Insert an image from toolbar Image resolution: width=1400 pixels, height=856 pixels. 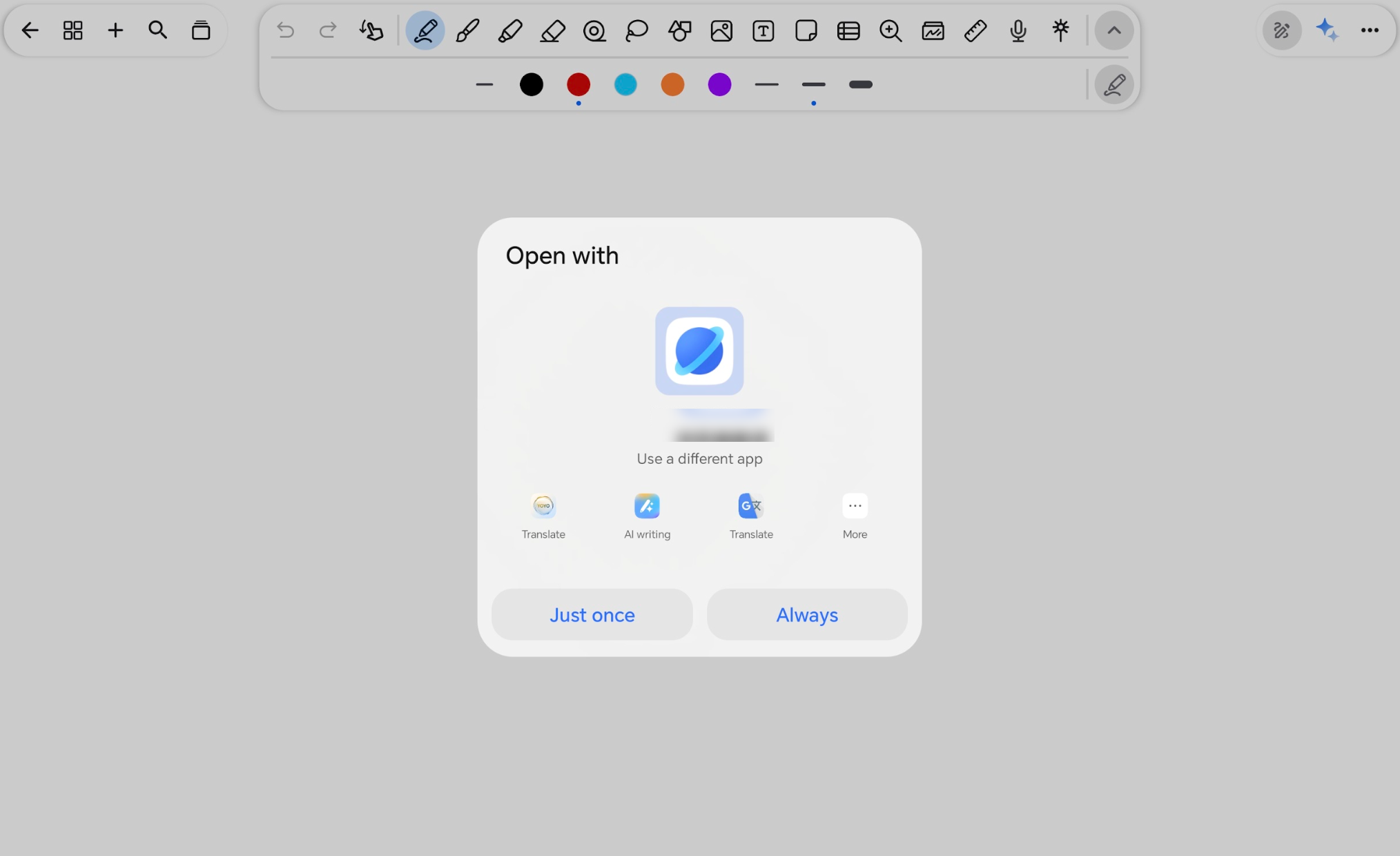721,30
